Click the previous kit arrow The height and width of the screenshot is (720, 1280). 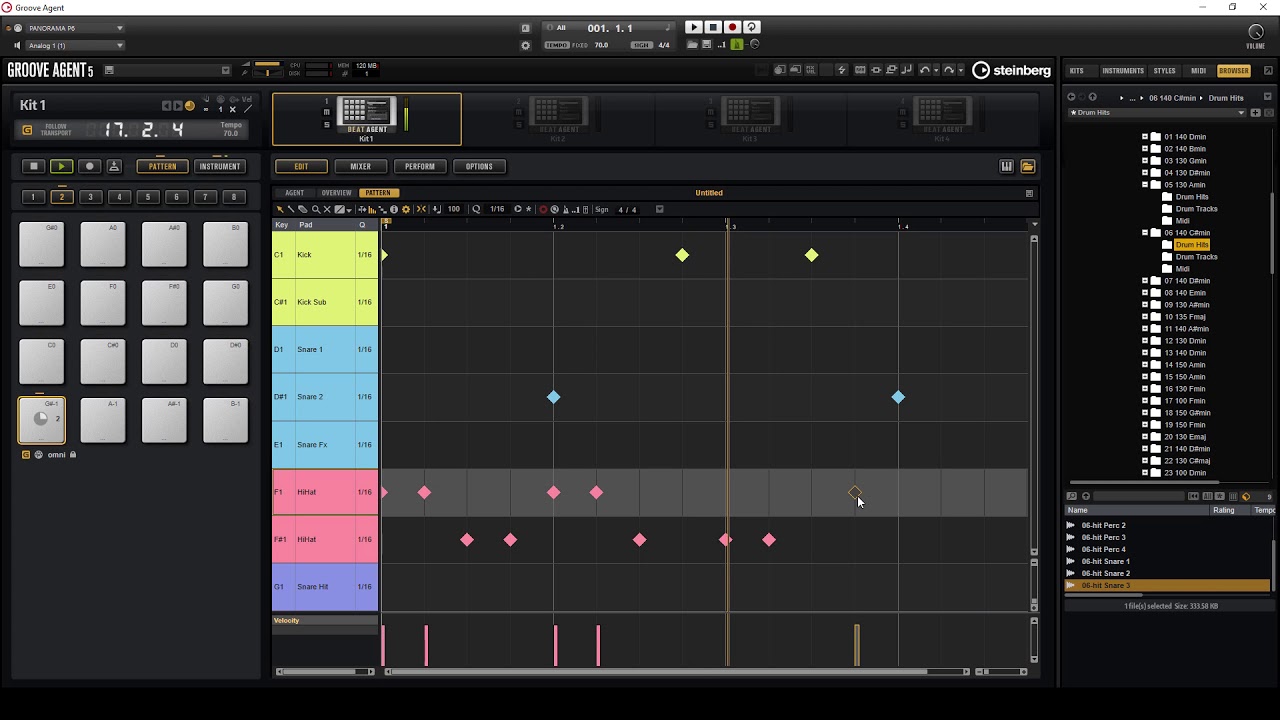(x=167, y=106)
